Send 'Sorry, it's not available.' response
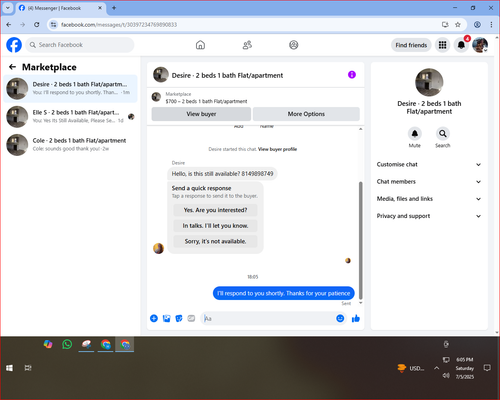This screenshot has width=500, height=400. tap(215, 241)
